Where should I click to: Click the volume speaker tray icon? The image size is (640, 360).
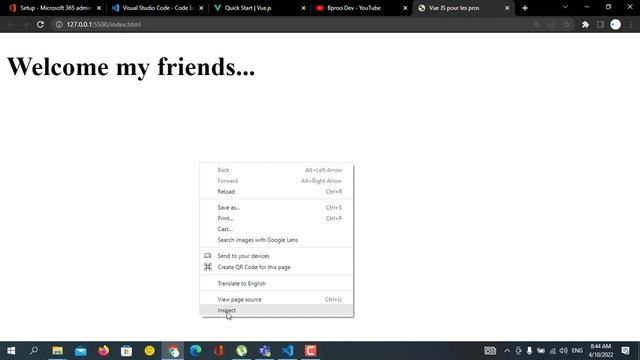(564, 351)
